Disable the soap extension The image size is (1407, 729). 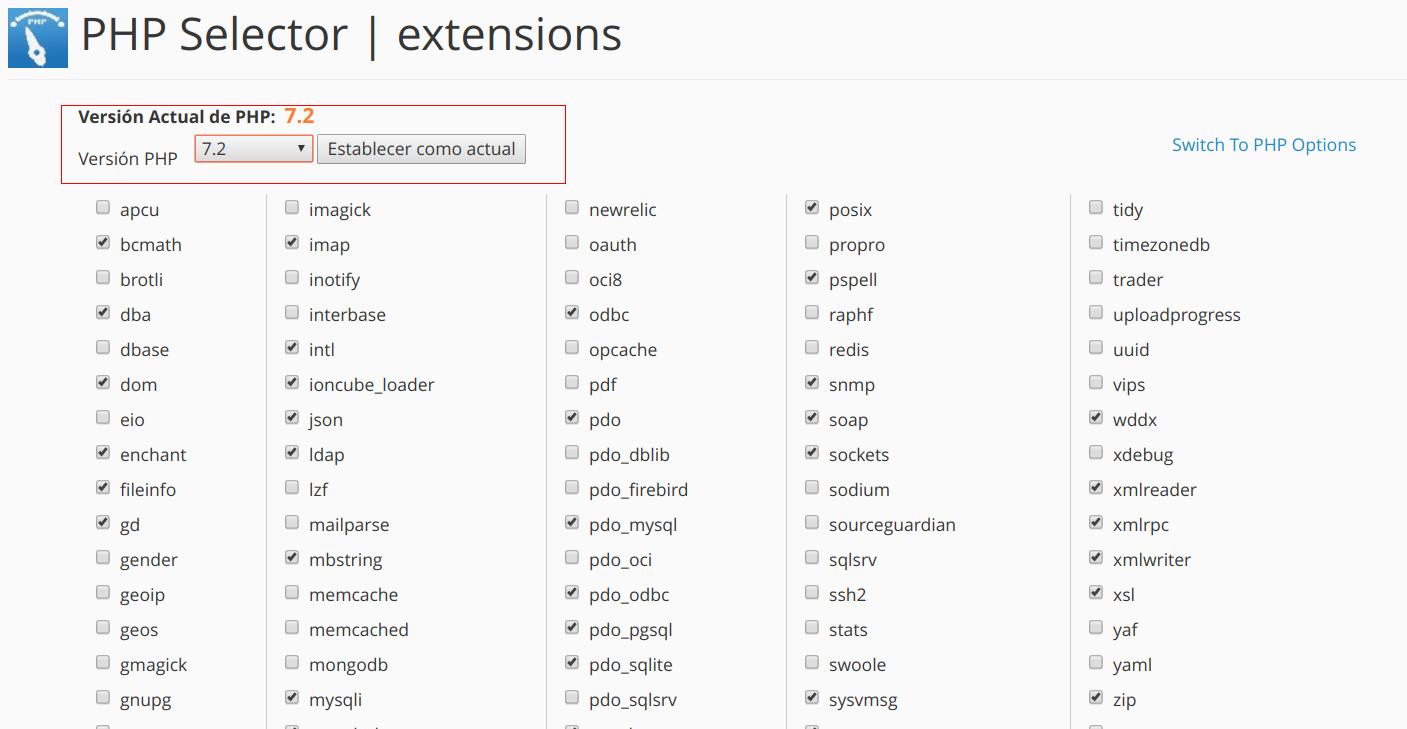811,417
